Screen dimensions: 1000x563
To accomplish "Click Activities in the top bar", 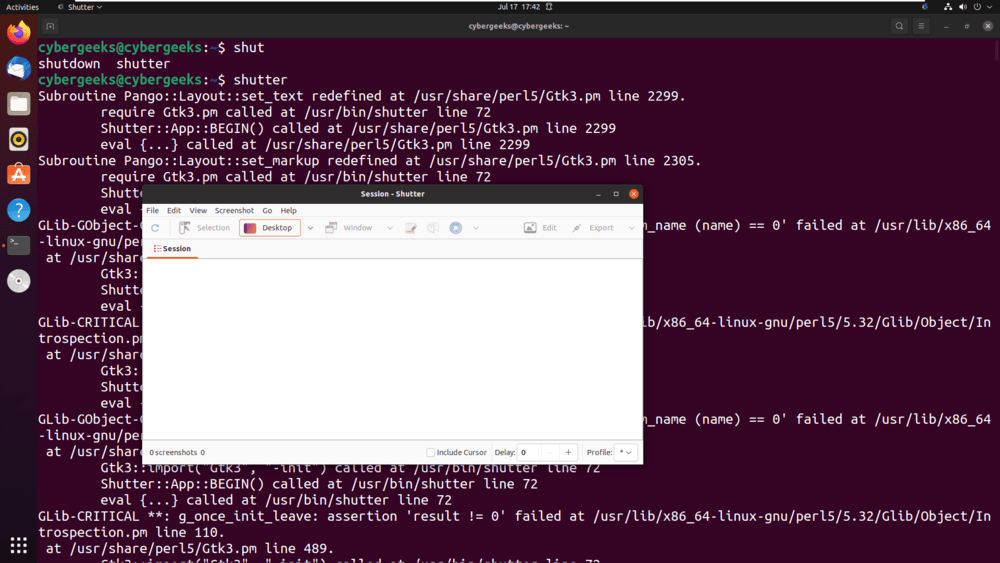I will 22,7.
